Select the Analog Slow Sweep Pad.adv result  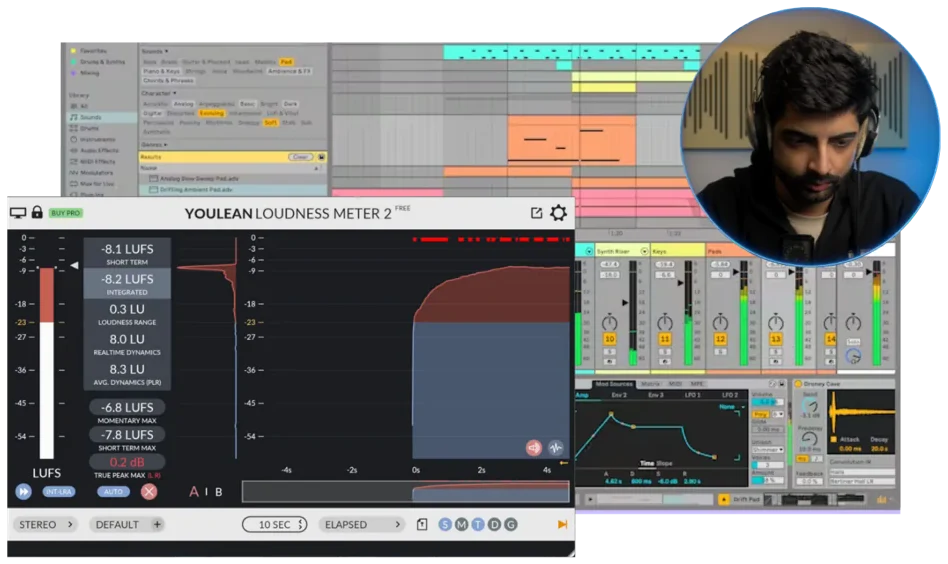pyautogui.click(x=233, y=178)
